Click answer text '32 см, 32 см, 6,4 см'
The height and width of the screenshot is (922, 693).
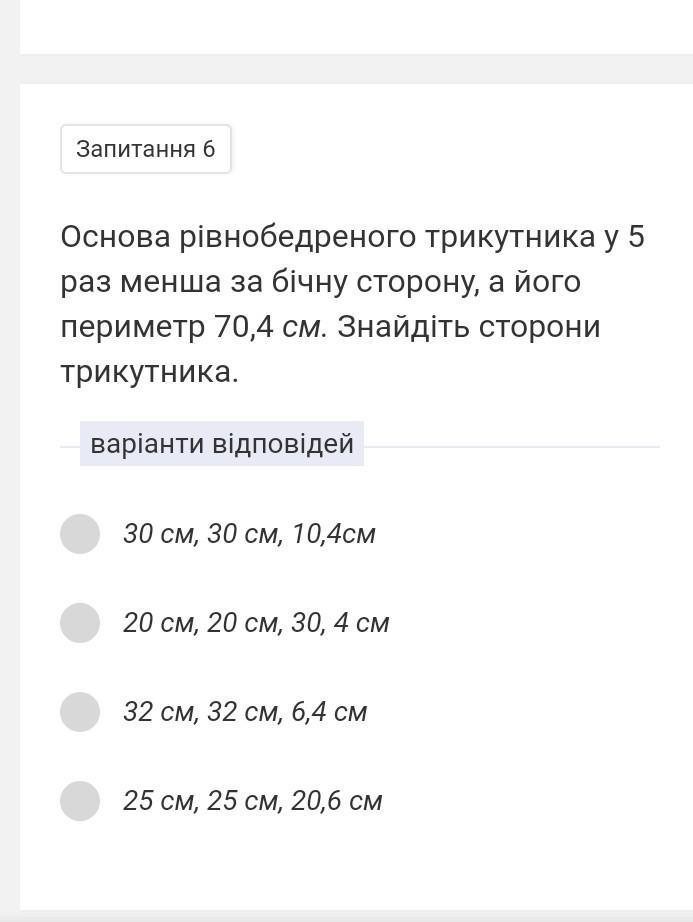[x=245, y=712]
